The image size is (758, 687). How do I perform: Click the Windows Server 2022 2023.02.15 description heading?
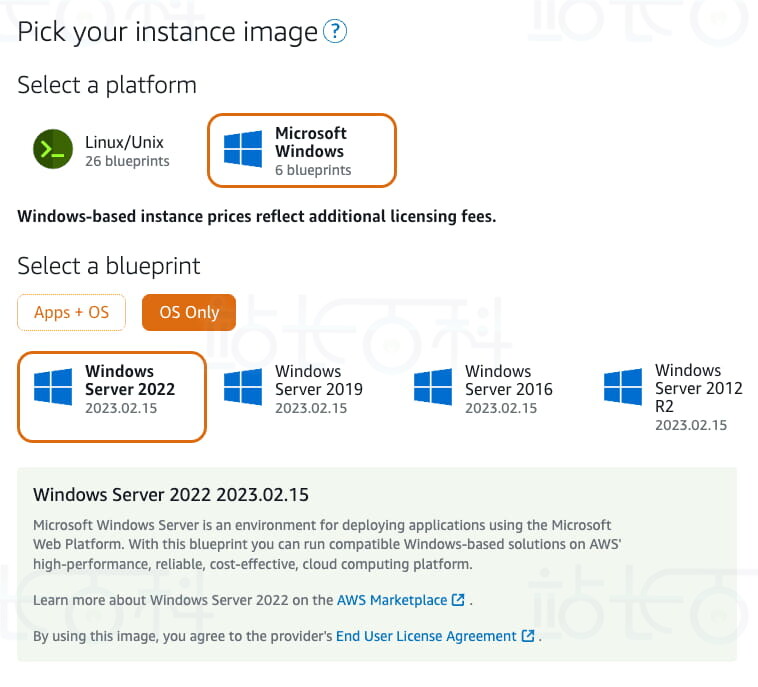171,495
